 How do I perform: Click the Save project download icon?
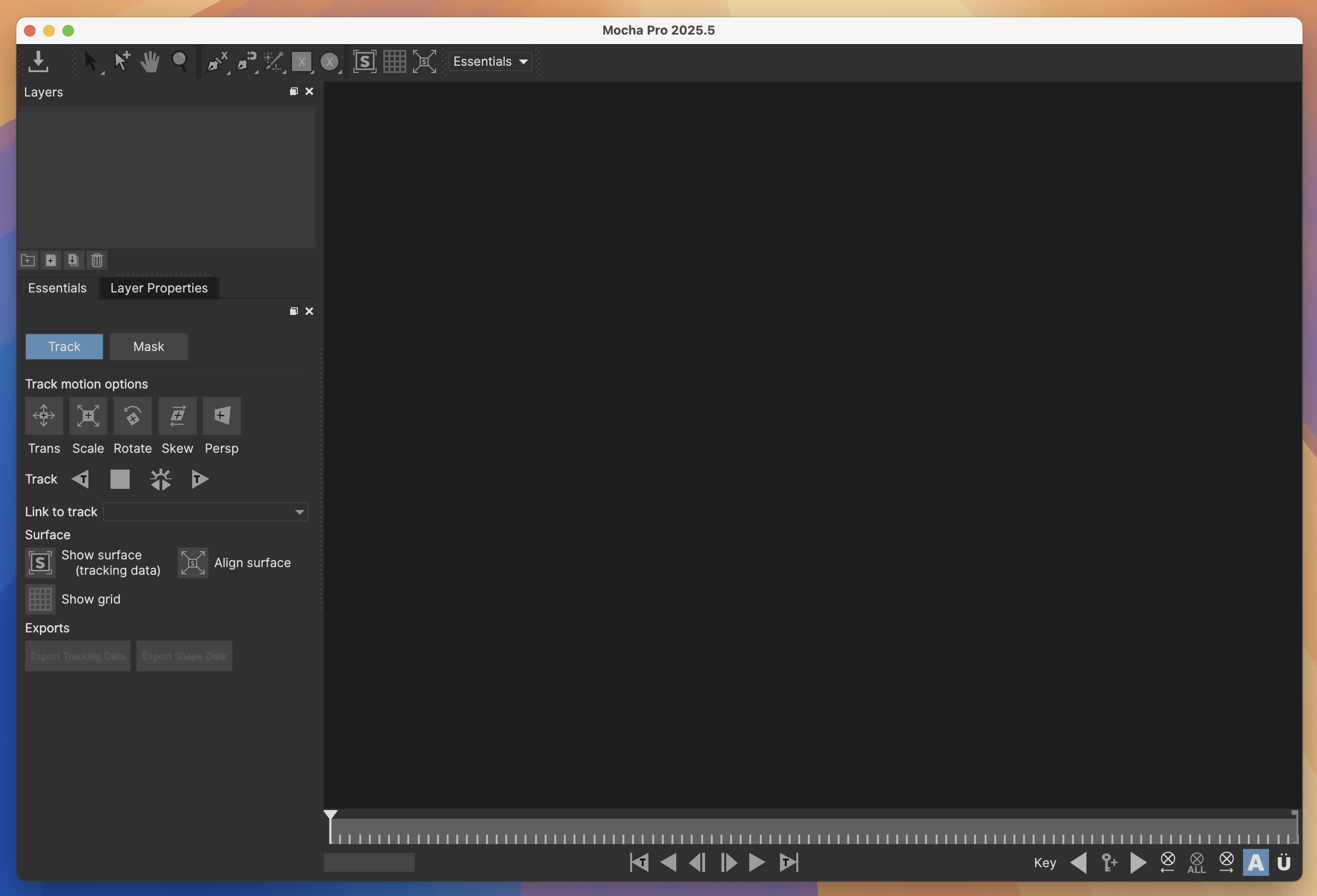click(x=38, y=61)
